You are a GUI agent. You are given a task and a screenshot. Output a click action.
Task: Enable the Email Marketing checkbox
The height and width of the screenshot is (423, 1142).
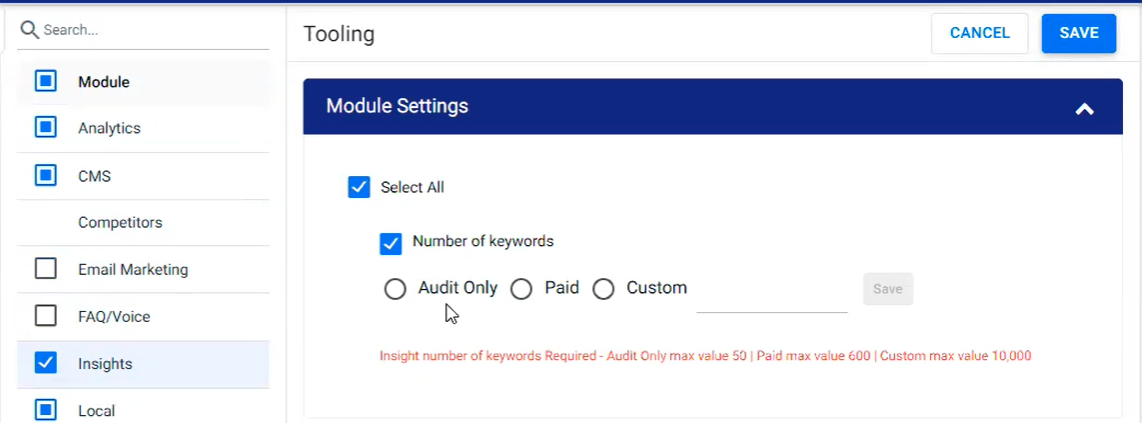(x=46, y=269)
